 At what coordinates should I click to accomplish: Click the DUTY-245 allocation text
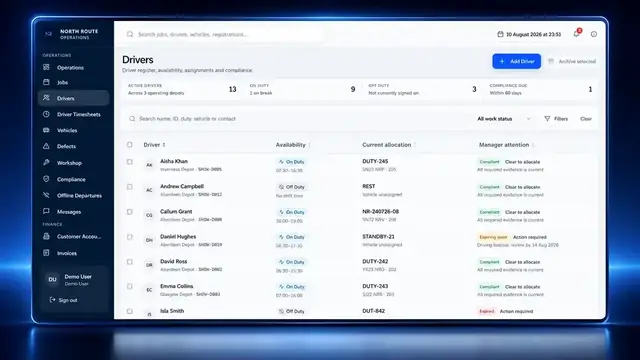coord(375,161)
